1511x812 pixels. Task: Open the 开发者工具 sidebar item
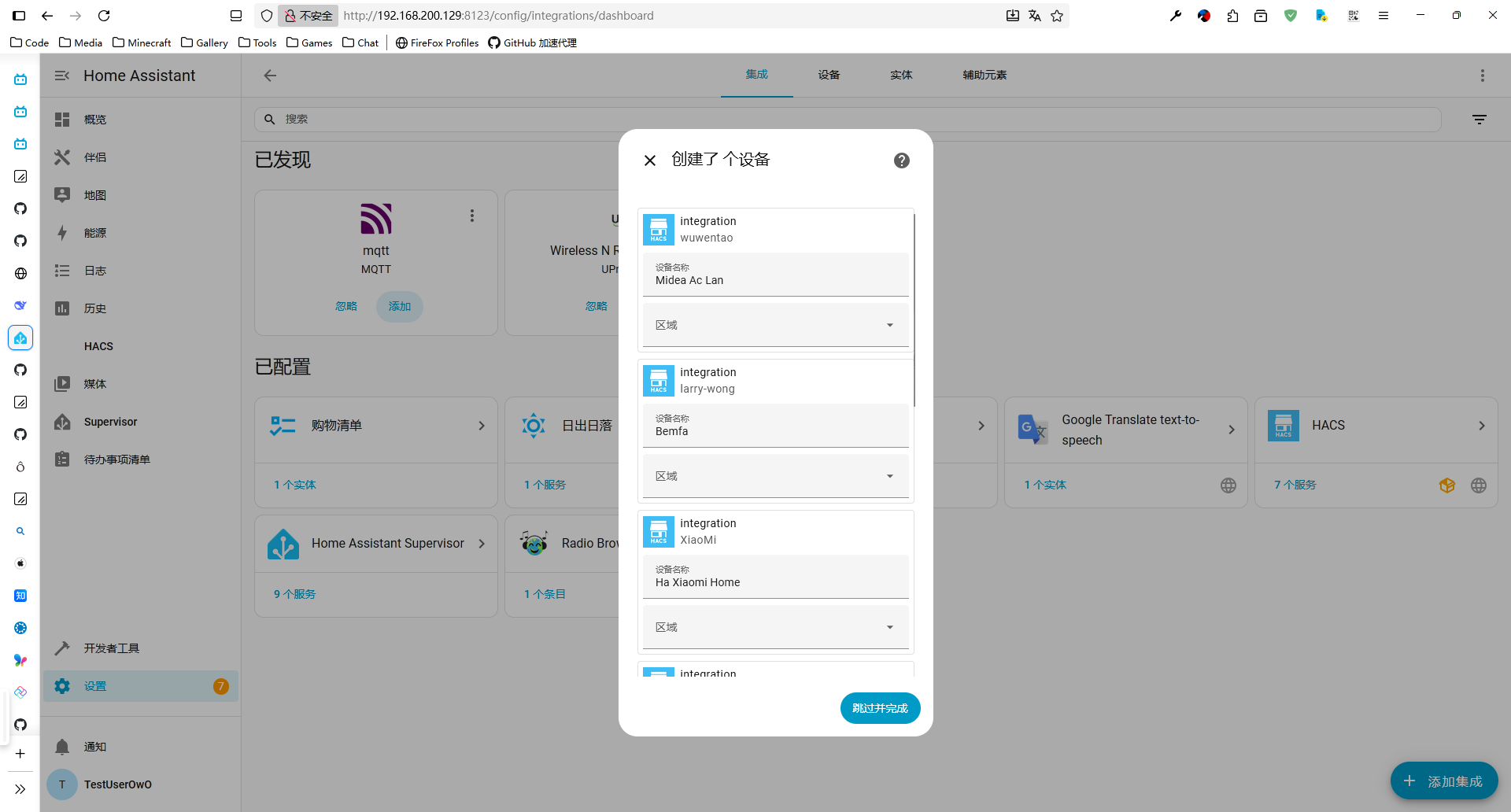pyautogui.click(x=111, y=648)
